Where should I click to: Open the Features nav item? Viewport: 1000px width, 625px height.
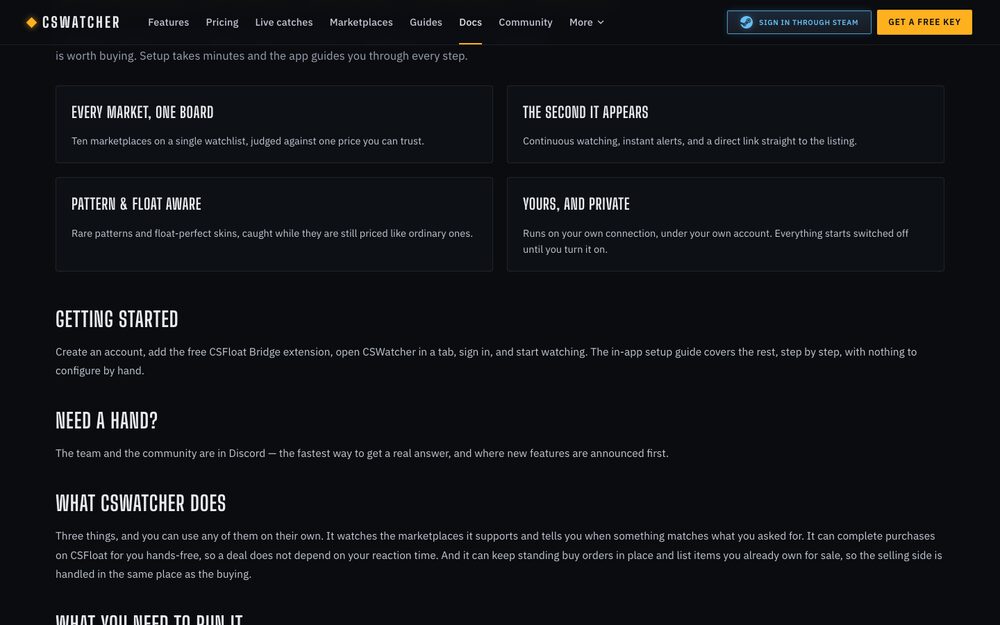click(x=168, y=22)
